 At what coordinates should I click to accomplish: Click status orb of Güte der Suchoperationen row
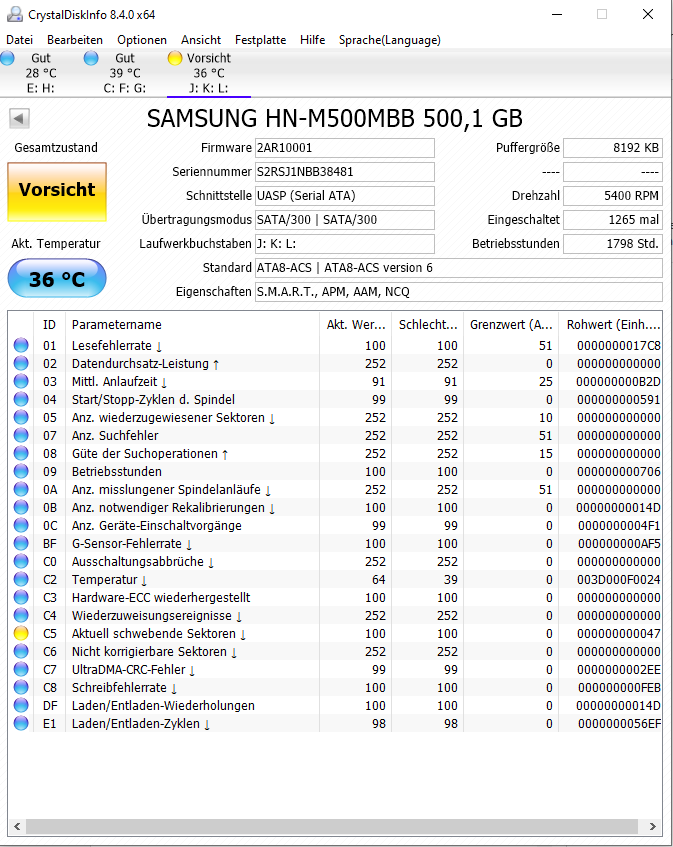[21, 453]
